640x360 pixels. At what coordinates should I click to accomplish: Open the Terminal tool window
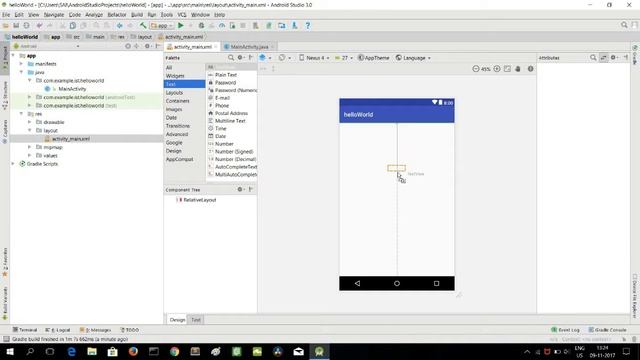(25, 330)
